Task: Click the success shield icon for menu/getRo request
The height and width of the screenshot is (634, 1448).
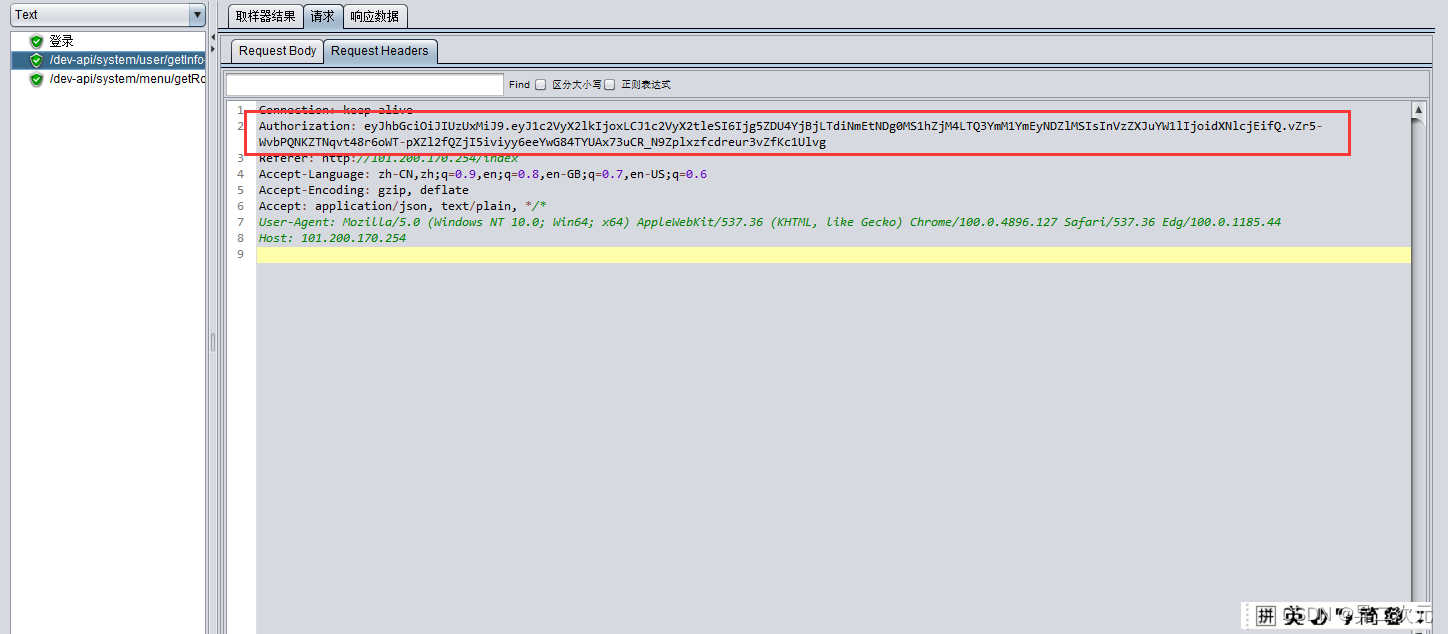Action: click(x=36, y=79)
